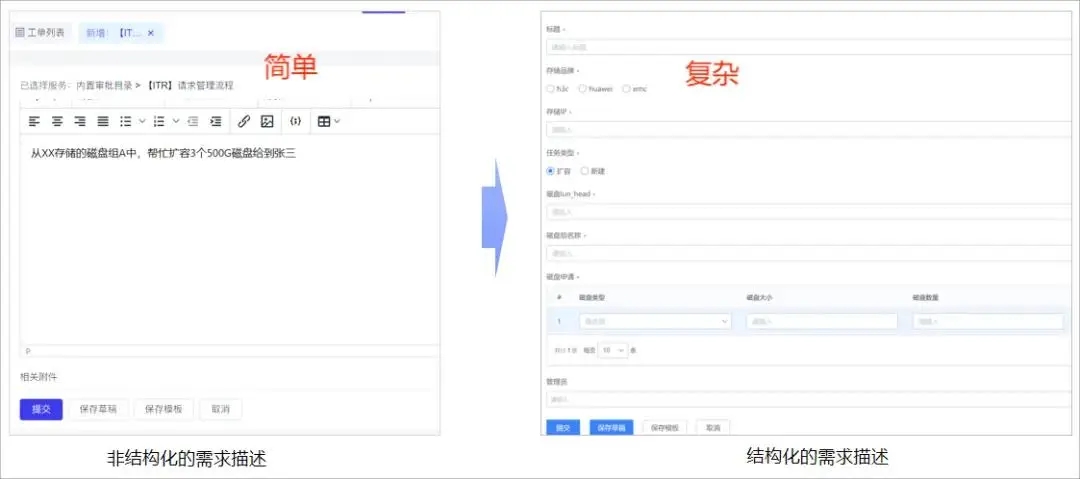Click the curly braces variable icon
The height and width of the screenshot is (479, 1080).
tap(295, 121)
